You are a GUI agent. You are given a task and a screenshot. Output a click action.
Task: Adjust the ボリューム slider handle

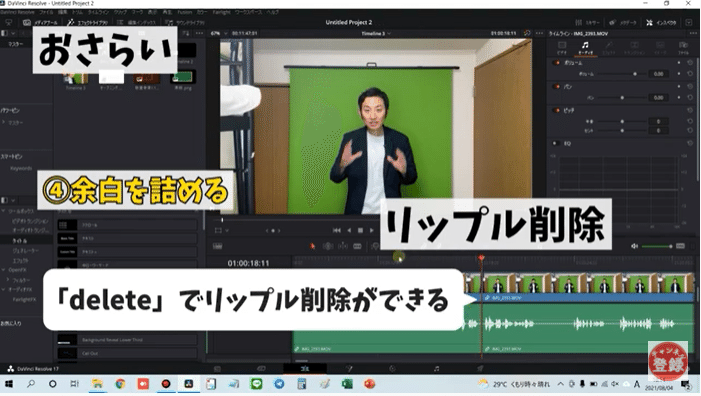(x=635, y=74)
